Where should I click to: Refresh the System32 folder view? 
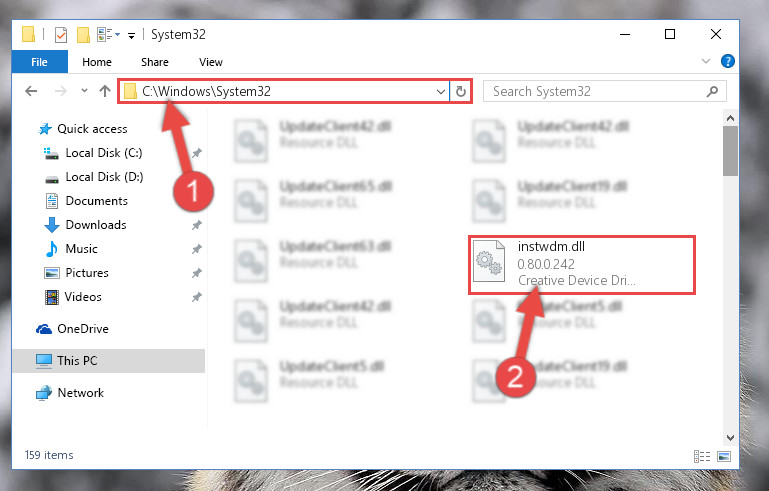coord(461,91)
